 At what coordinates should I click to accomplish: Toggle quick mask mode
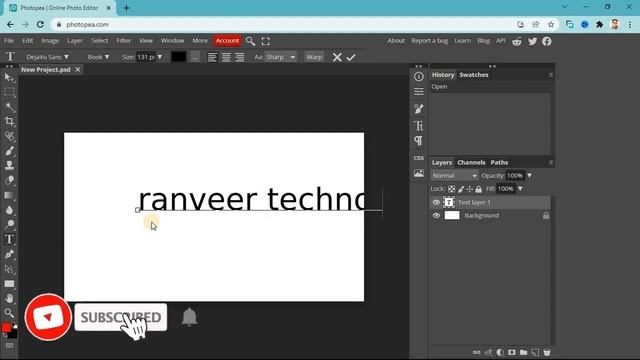point(9,346)
